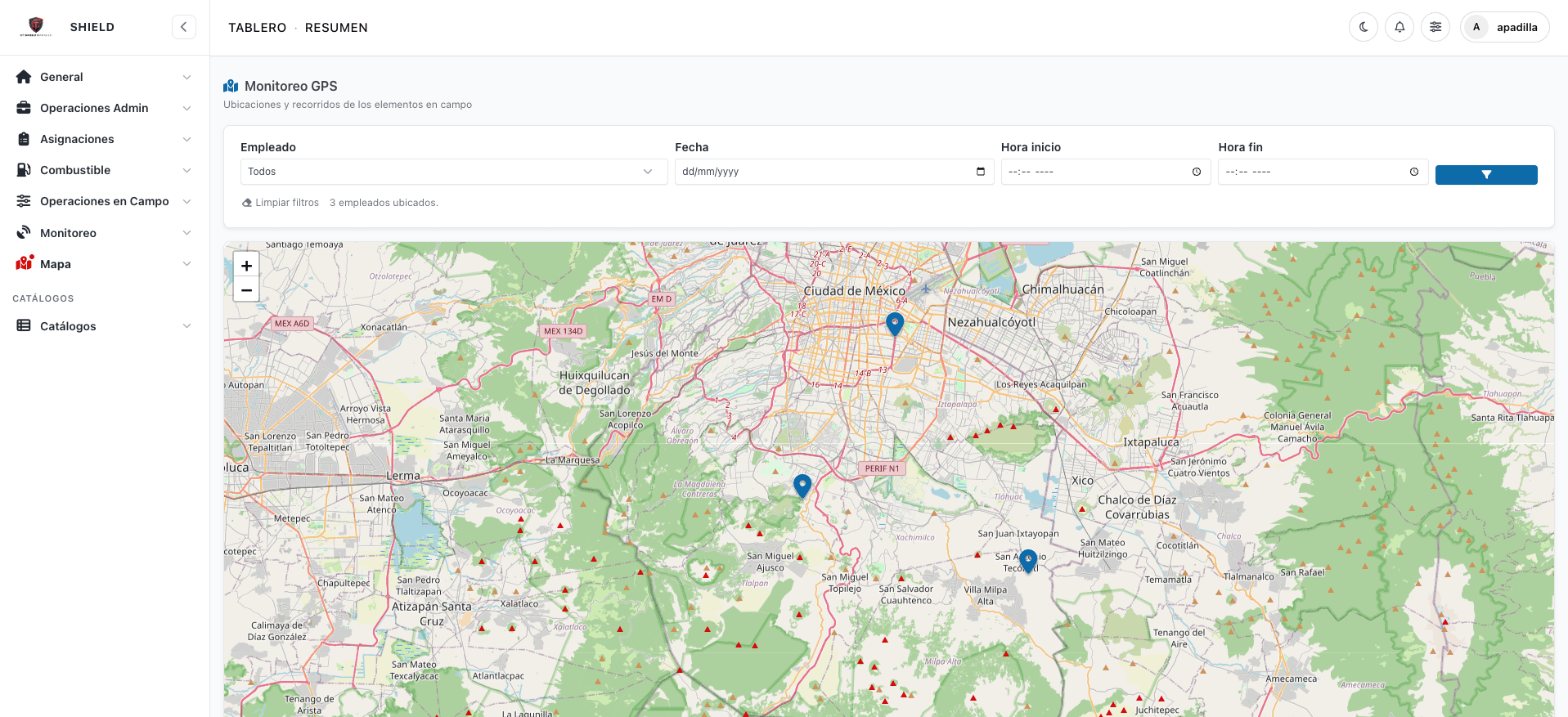Click the Catálogos table icon
The height and width of the screenshot is (717, 1568).
click(24, 325)
